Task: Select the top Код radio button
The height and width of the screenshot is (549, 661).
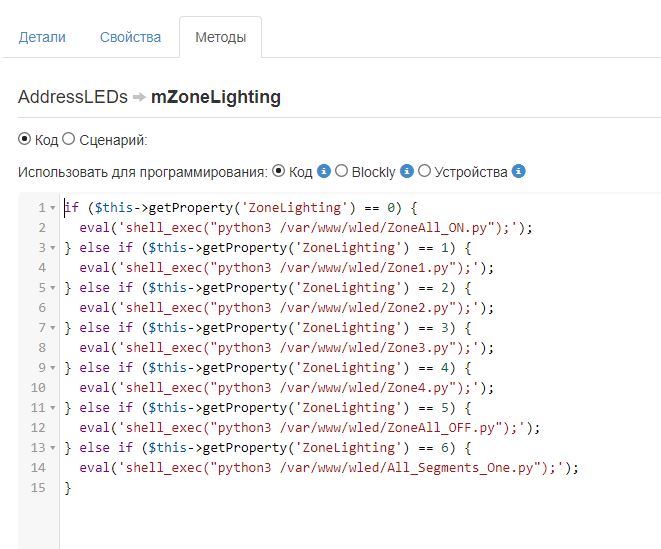Action: [x=25, y=139]
